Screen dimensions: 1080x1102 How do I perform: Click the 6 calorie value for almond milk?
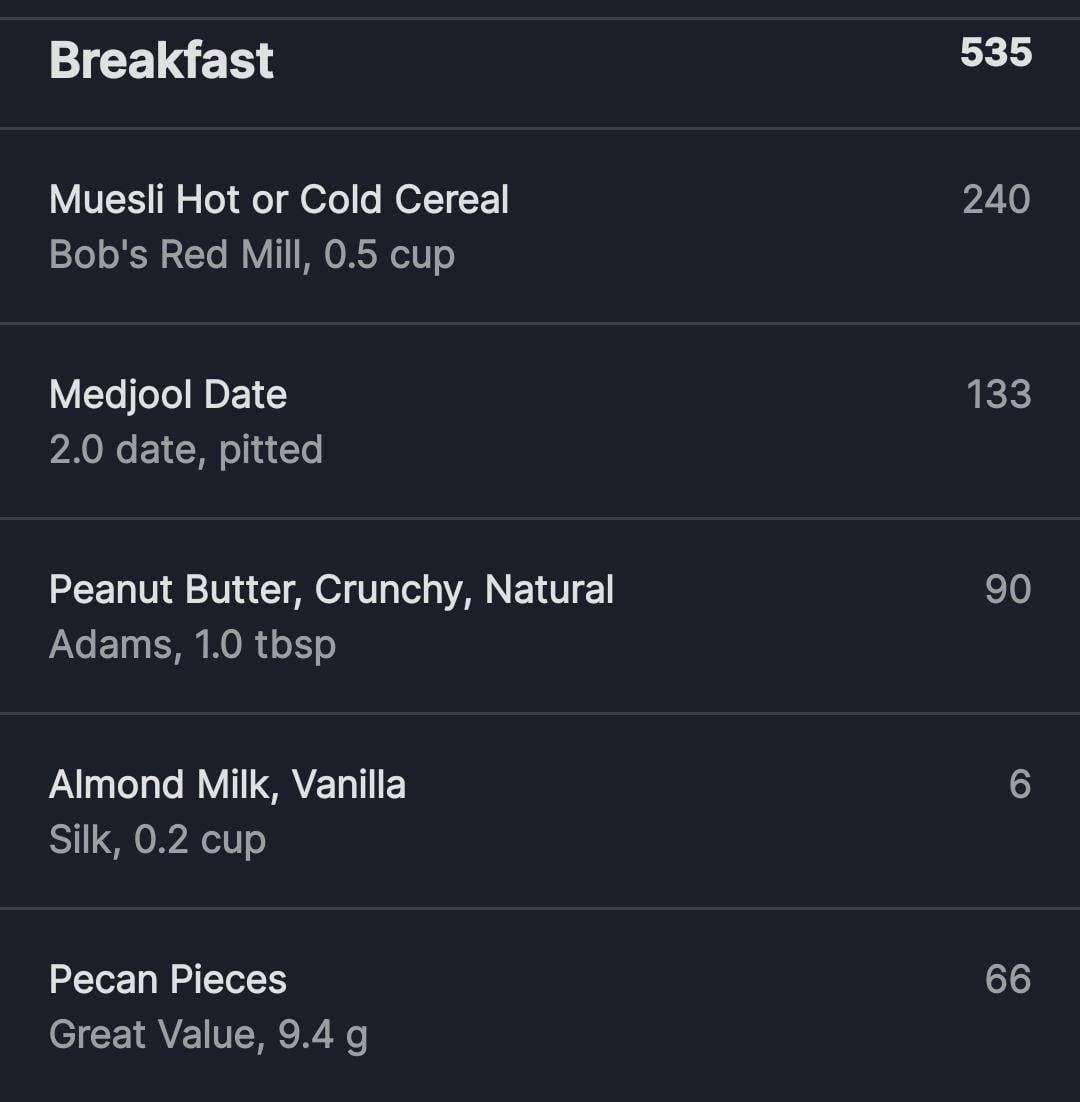tap(1019, 784)
